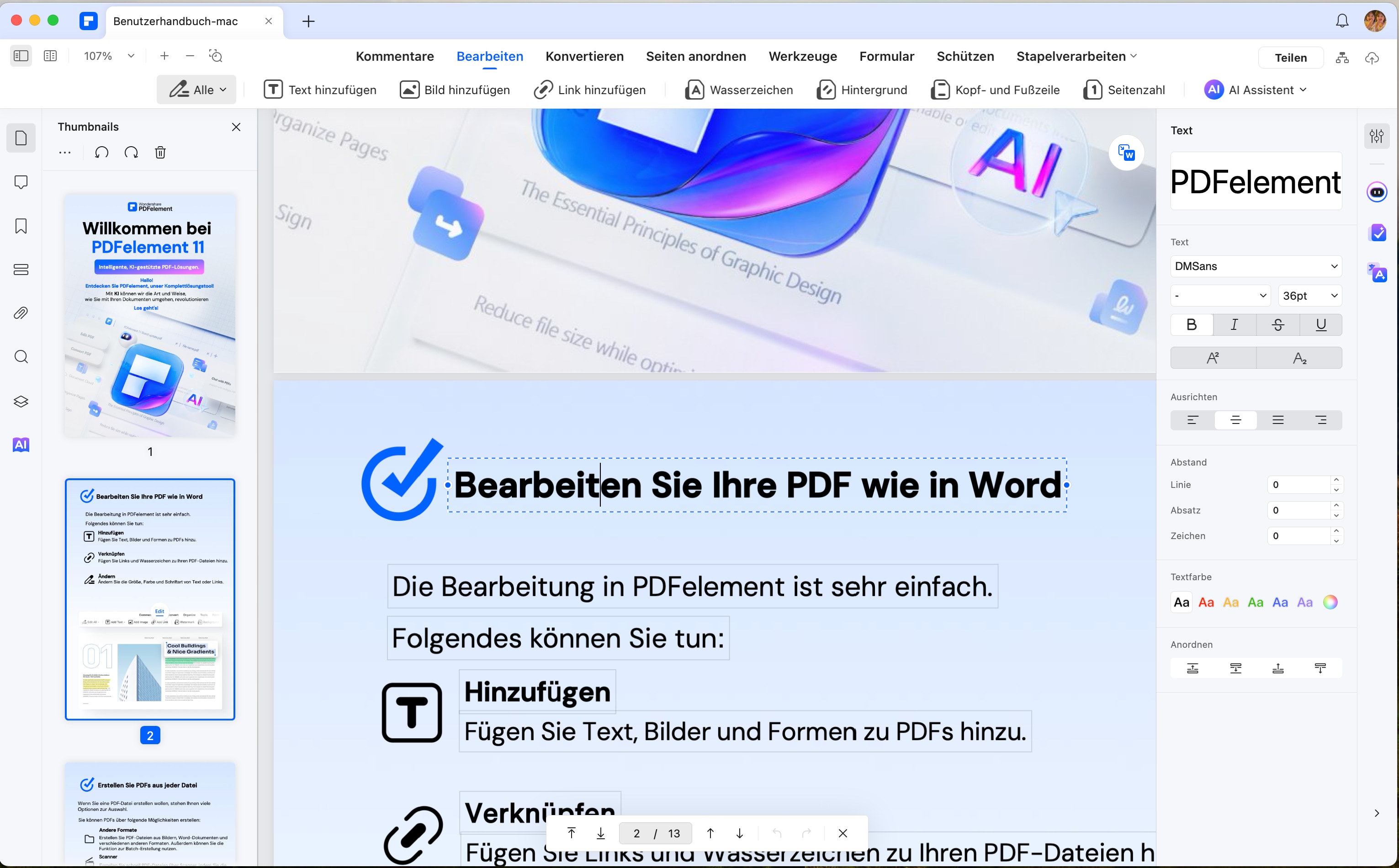Collapse the right panel chevron

click(1377, 813)
